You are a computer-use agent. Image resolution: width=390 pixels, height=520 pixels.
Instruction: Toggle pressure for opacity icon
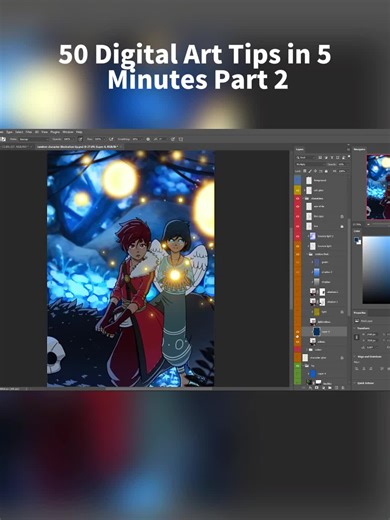80,139
